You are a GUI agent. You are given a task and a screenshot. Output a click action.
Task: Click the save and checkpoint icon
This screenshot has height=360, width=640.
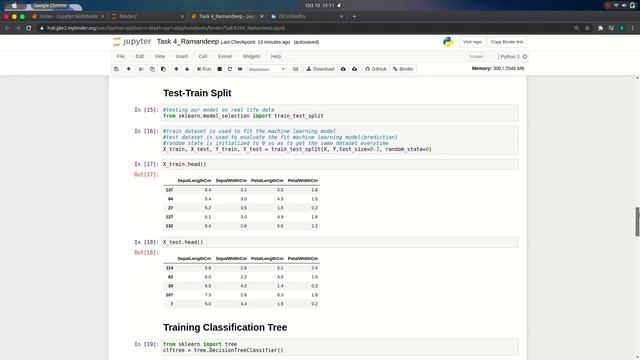point(116,69)
